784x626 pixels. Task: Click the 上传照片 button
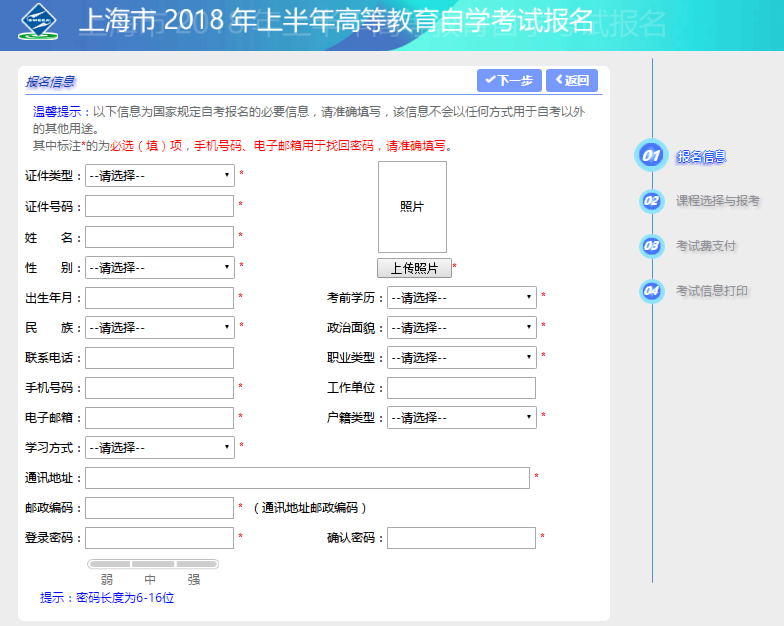[413, 268]
